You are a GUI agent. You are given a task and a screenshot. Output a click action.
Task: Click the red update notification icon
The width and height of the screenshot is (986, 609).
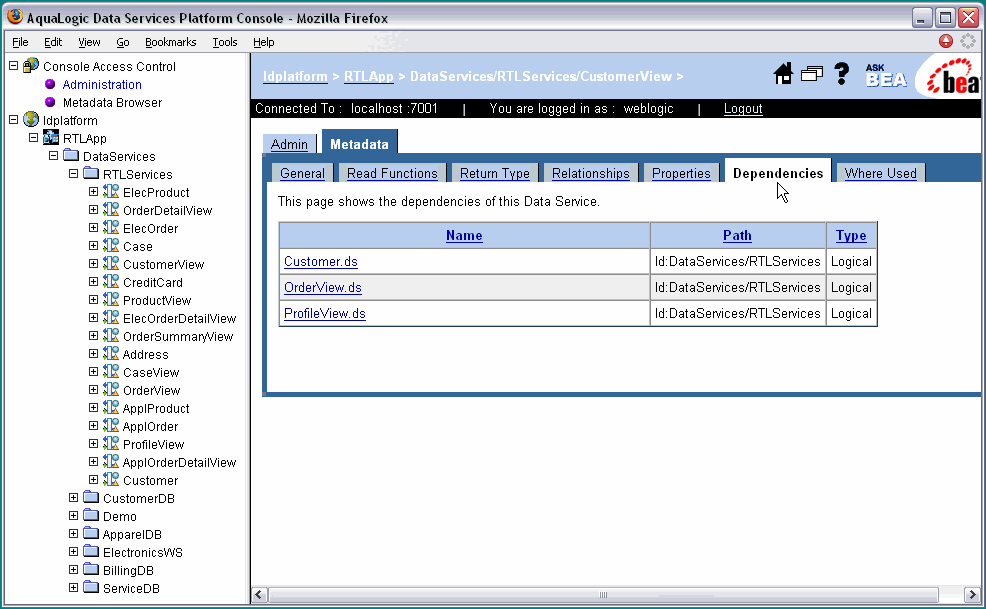[x=946, y=42]
